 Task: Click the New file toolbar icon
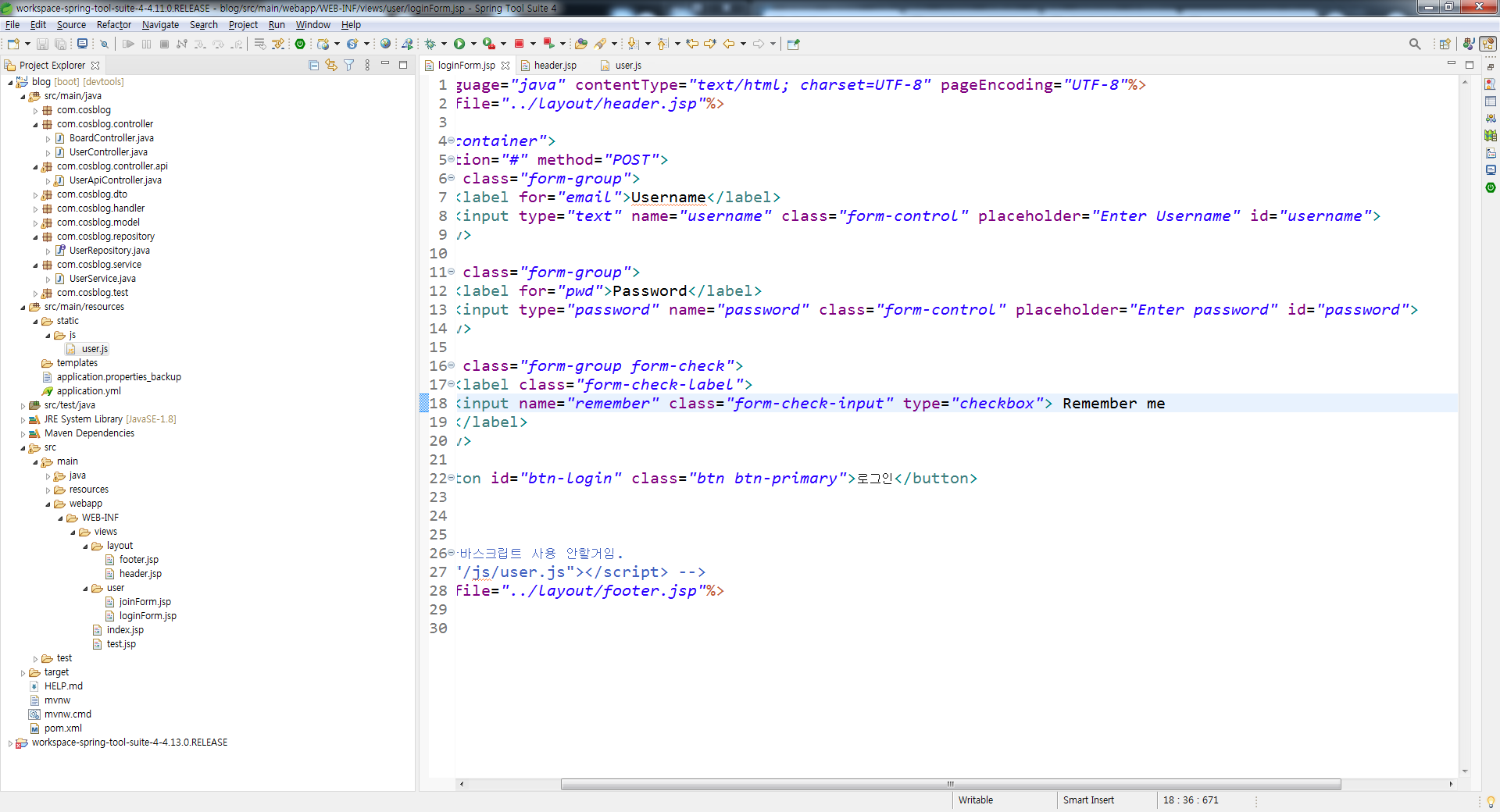[13, 44]
